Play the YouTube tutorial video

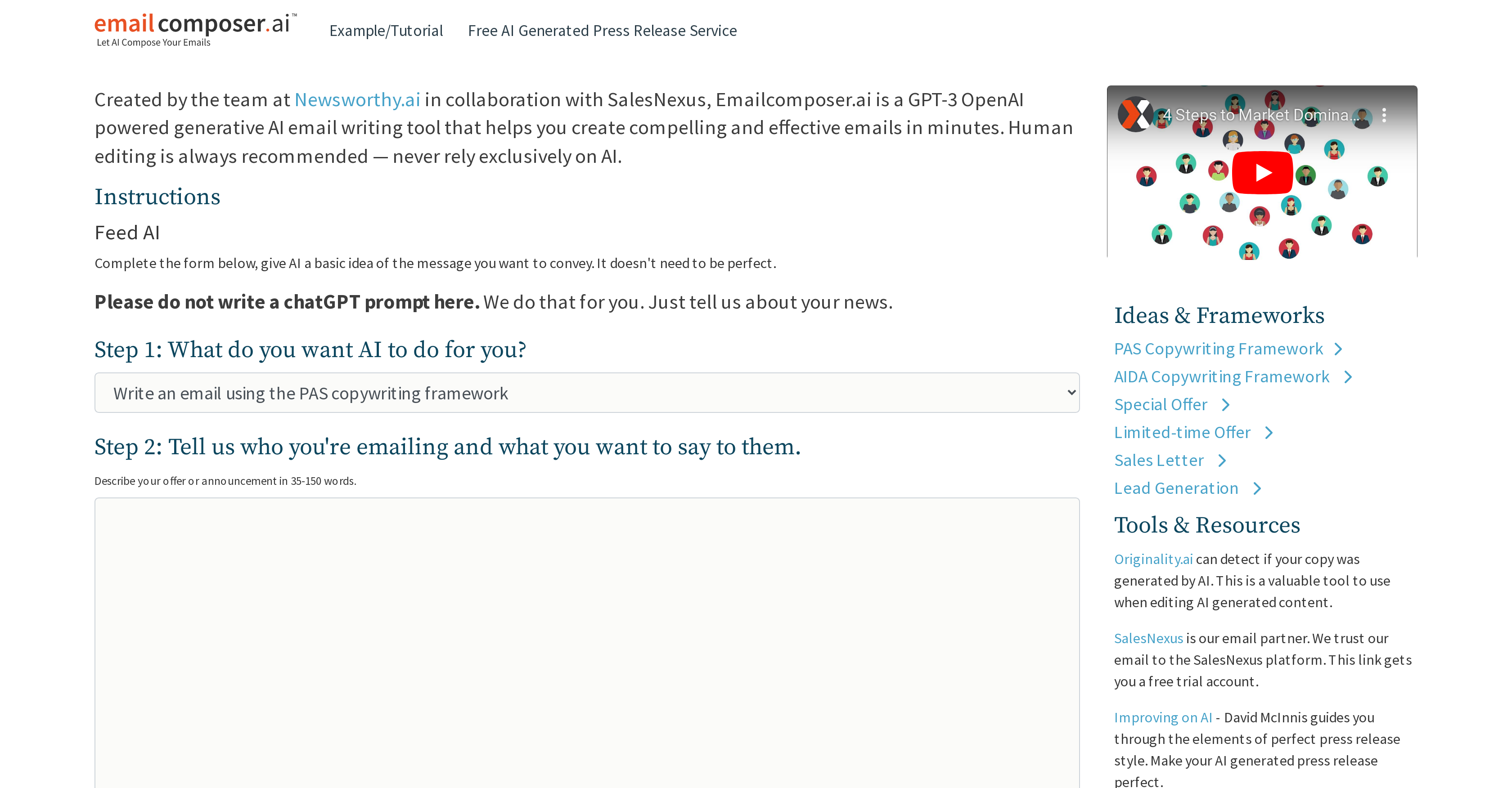tap(1262, 171)
